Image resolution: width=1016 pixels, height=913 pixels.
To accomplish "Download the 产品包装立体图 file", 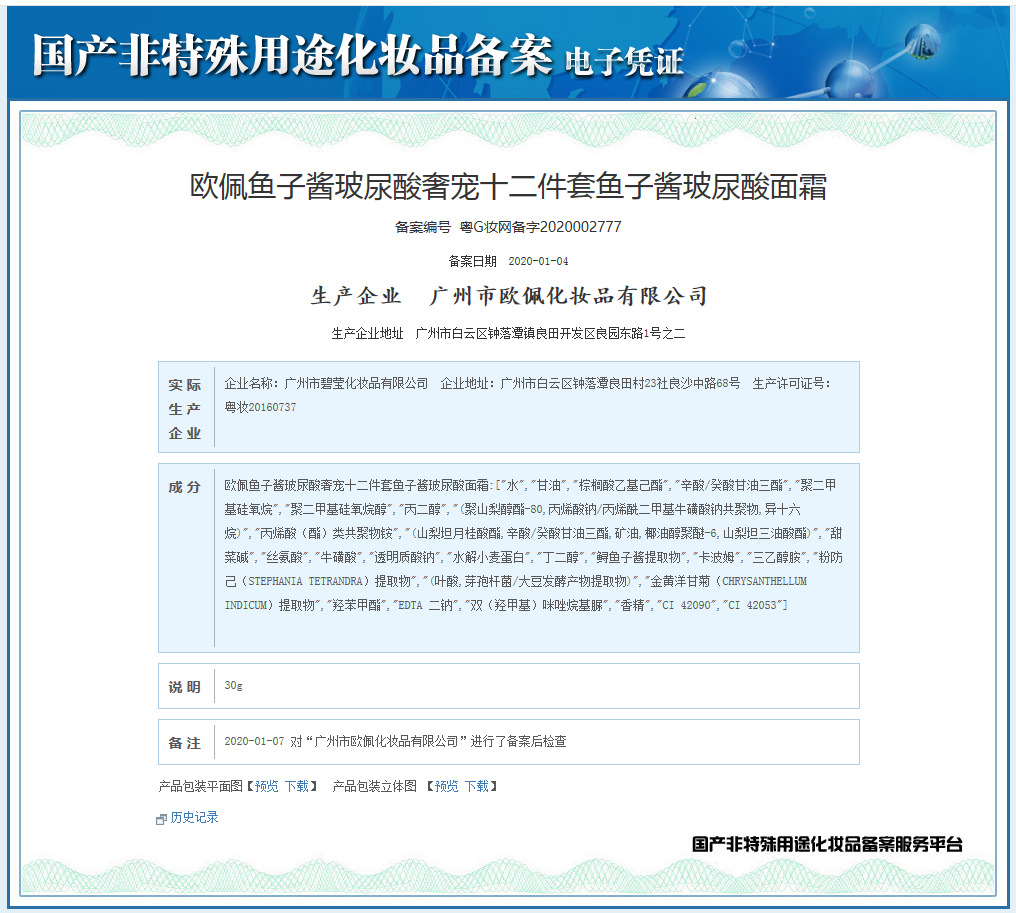I will tap(476, 786).
